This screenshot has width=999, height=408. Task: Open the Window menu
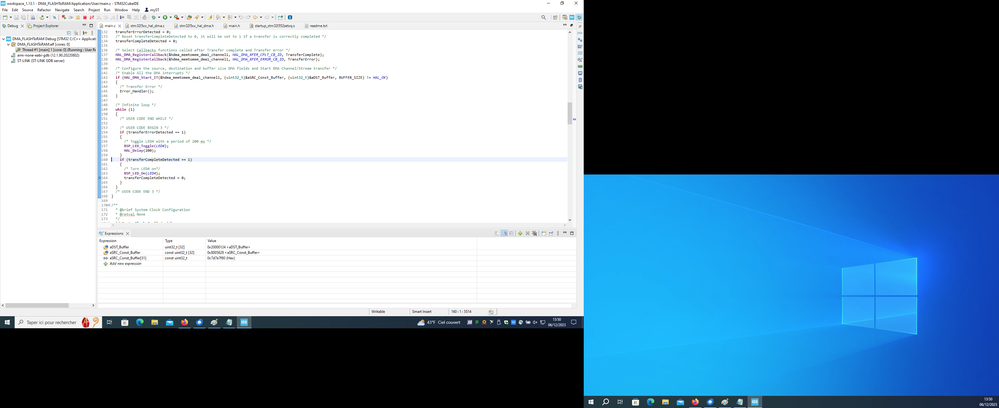click(x=121, y=10)
